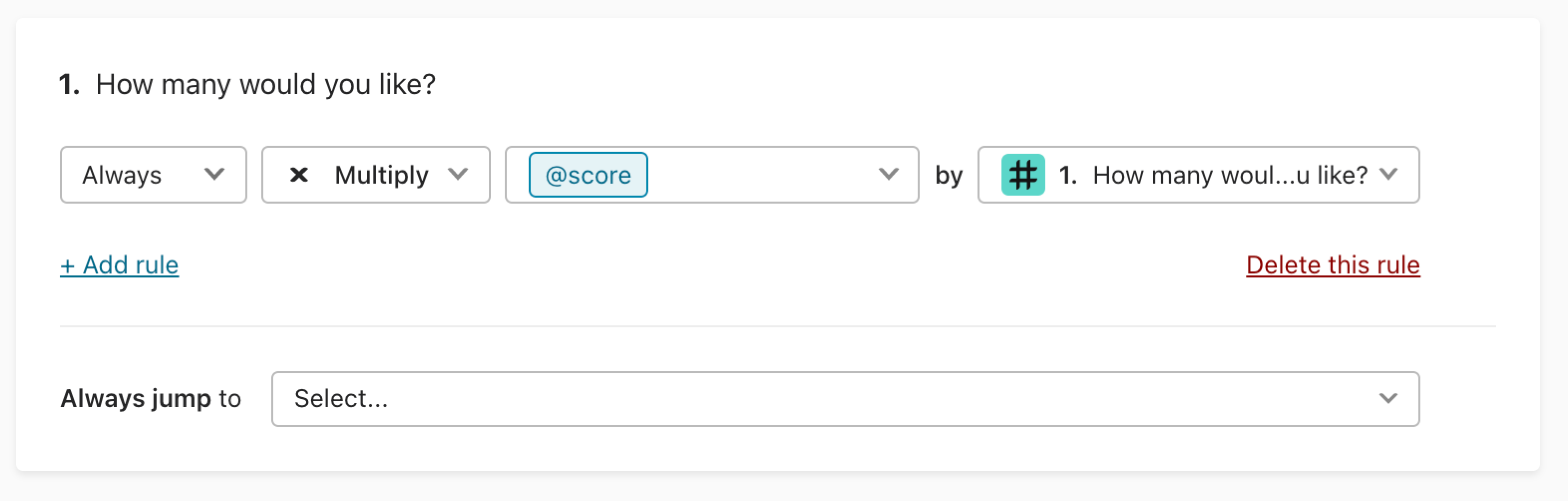Click the Delete this rule link
Image resolution: width=1568 pixels, height=501 pixels.
point(1333,265)
